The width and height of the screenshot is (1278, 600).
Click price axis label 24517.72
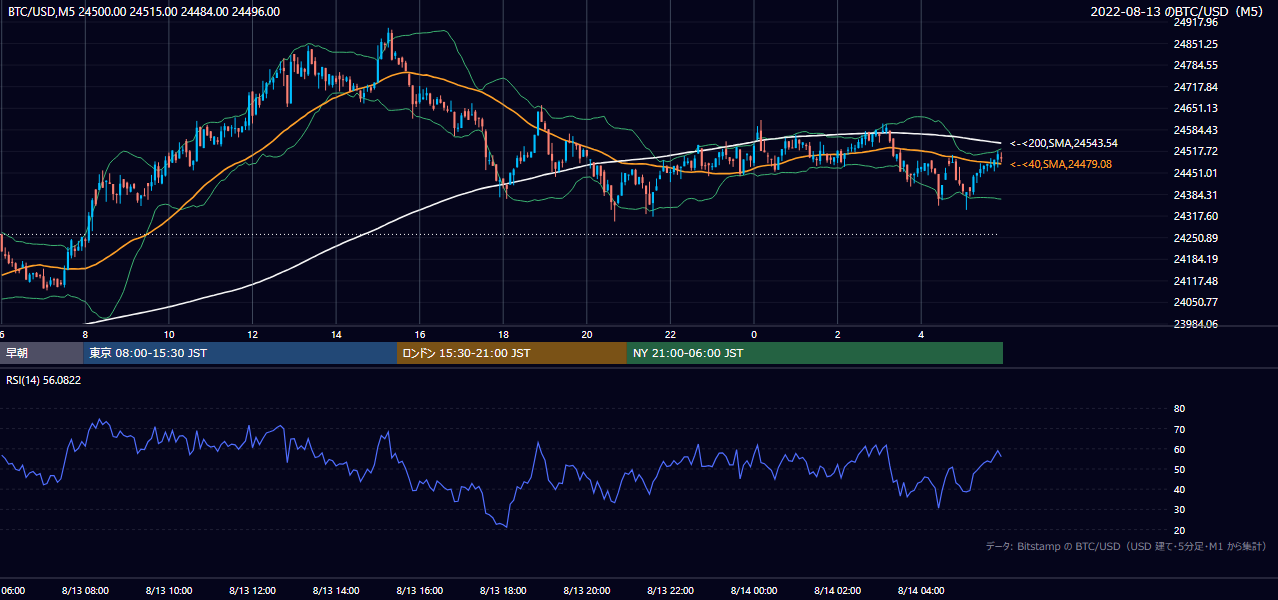1196,151
